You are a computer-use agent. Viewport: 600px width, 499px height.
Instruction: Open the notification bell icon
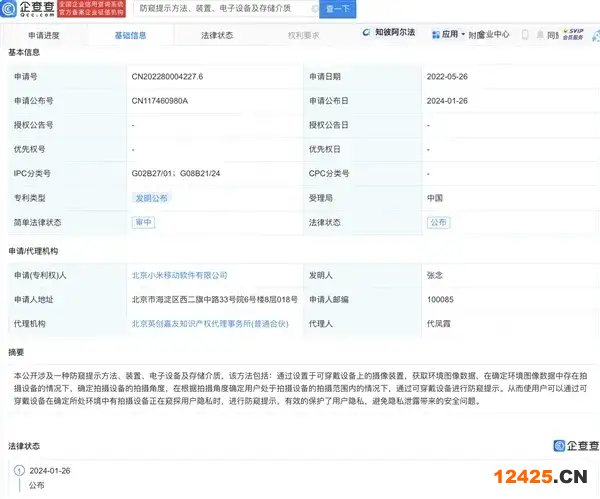pos(540,35)
